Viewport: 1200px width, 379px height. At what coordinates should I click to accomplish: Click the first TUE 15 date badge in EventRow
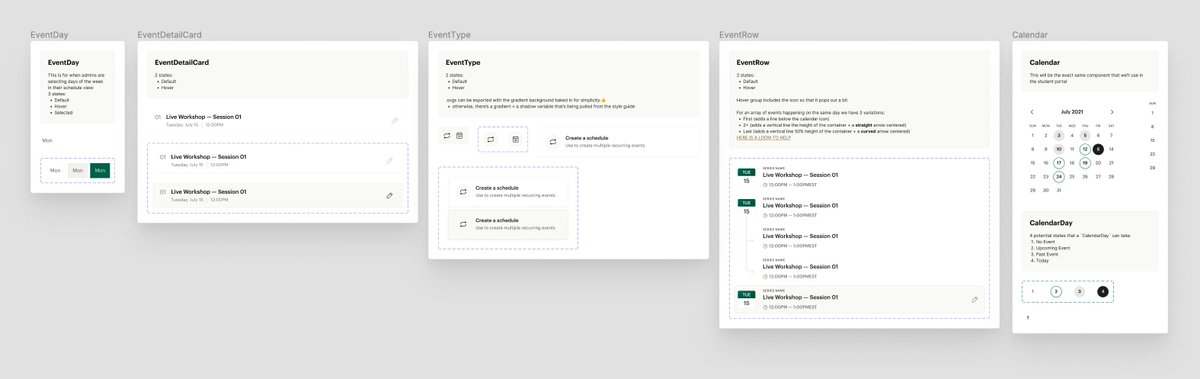(746, 176)
